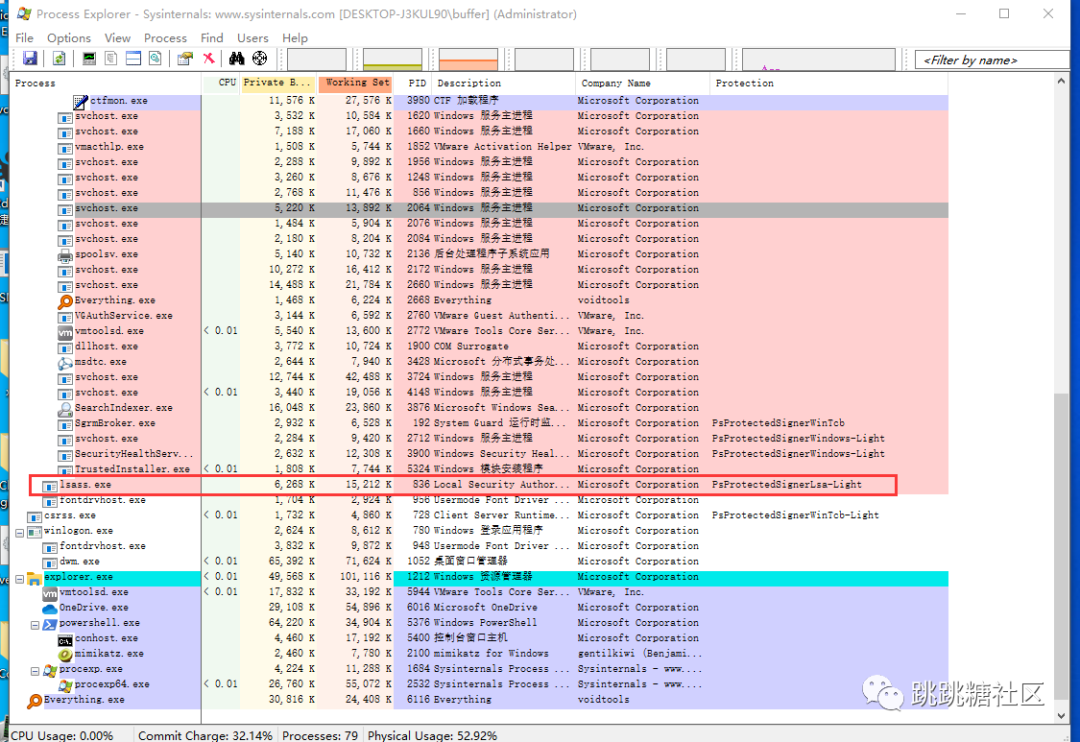
Task: Click the procexp64.exe process icon
Action: tap(65, 685)
